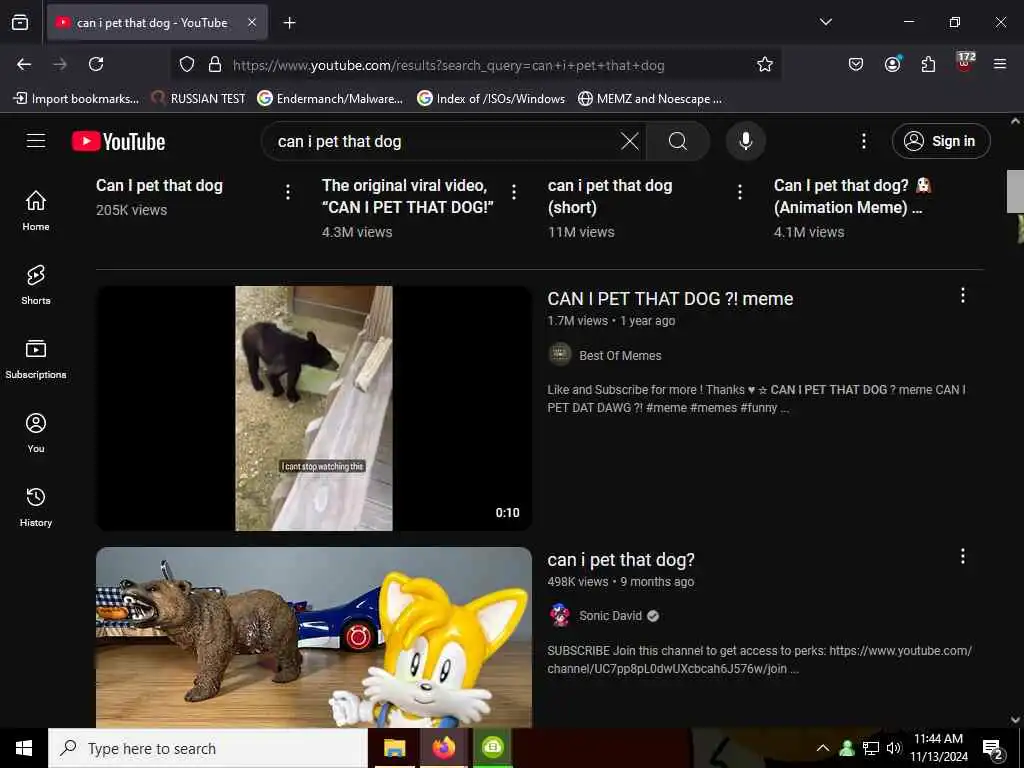
Task: Play the black bear video thumbnail
Action: [x=314, y=408]
